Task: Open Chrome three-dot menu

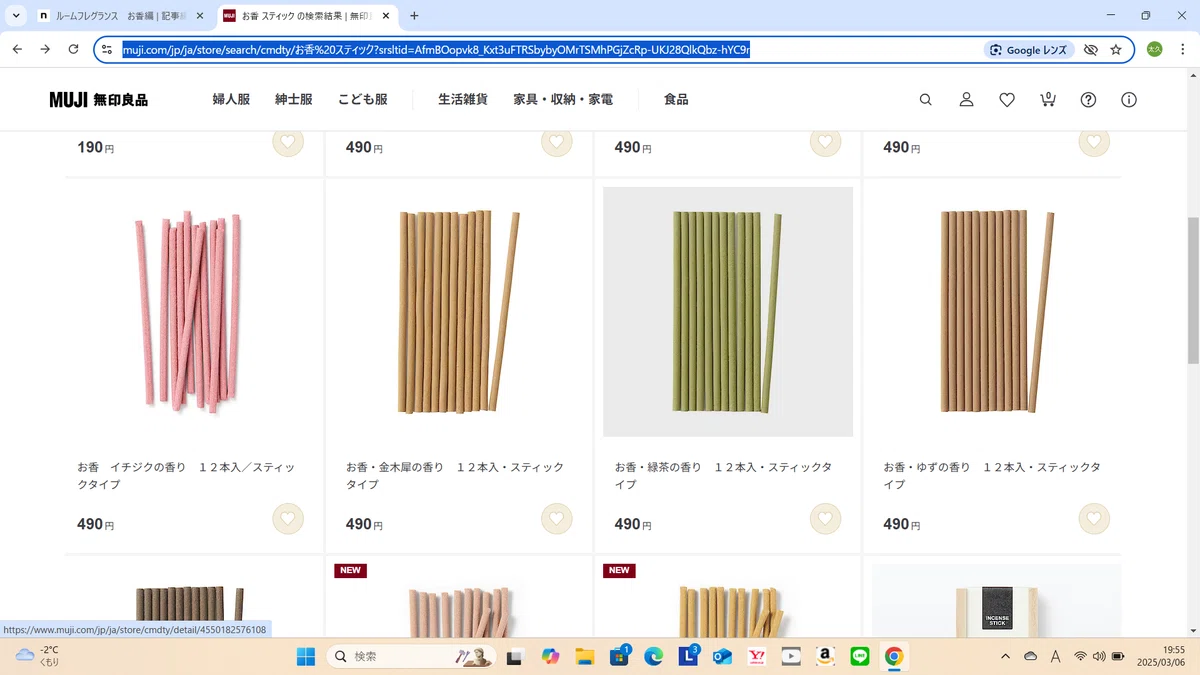Action: (x=1182, y=49)
